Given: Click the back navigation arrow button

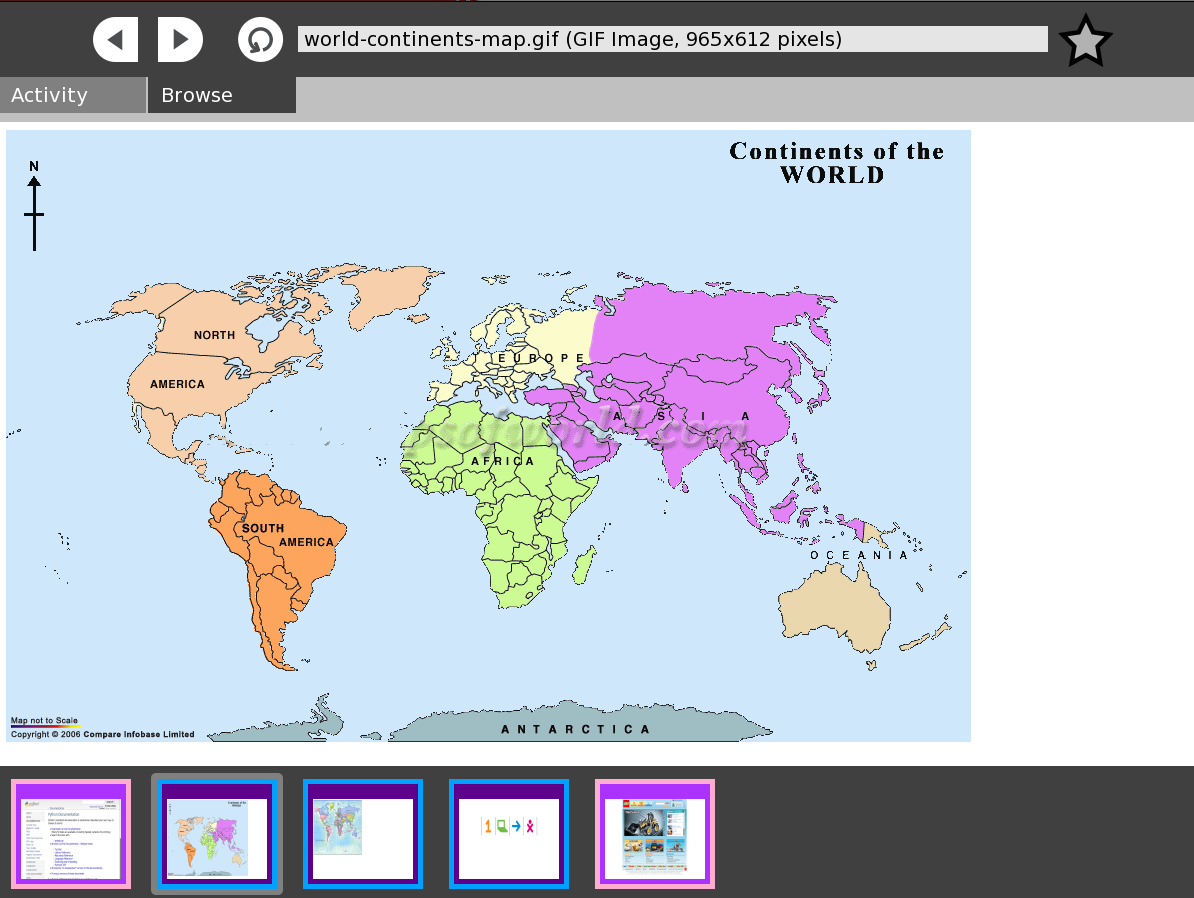Looking at the screenshot, I should coord(116,40).
